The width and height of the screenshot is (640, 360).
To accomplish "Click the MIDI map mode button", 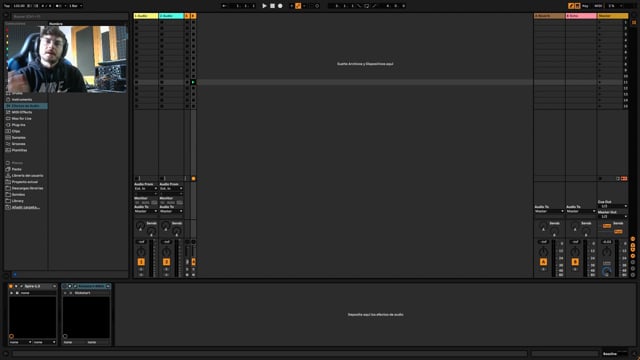I will [598, 6].
